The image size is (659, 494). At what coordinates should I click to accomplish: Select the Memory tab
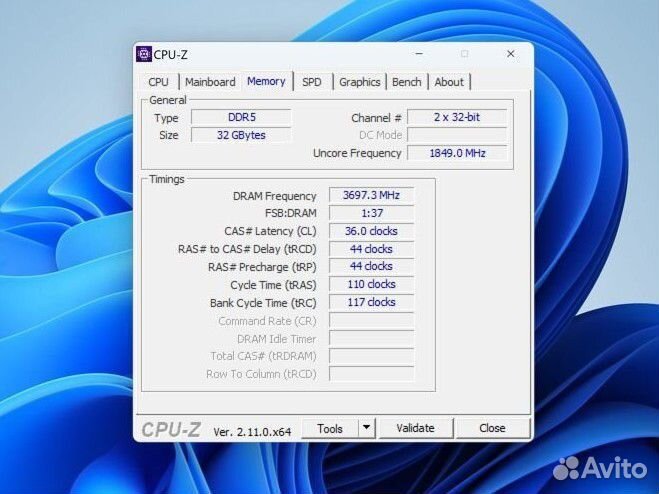point(266,81)
